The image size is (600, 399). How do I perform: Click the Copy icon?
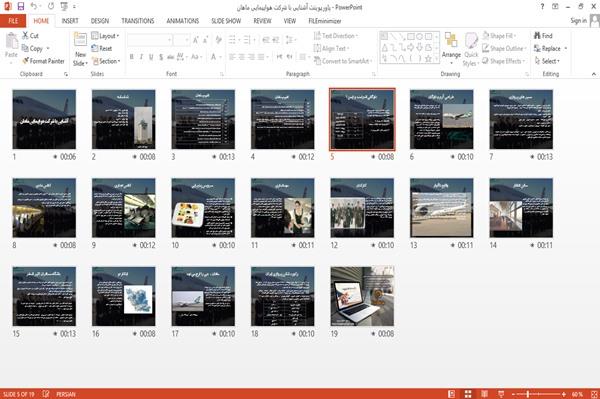coord(25,48)
